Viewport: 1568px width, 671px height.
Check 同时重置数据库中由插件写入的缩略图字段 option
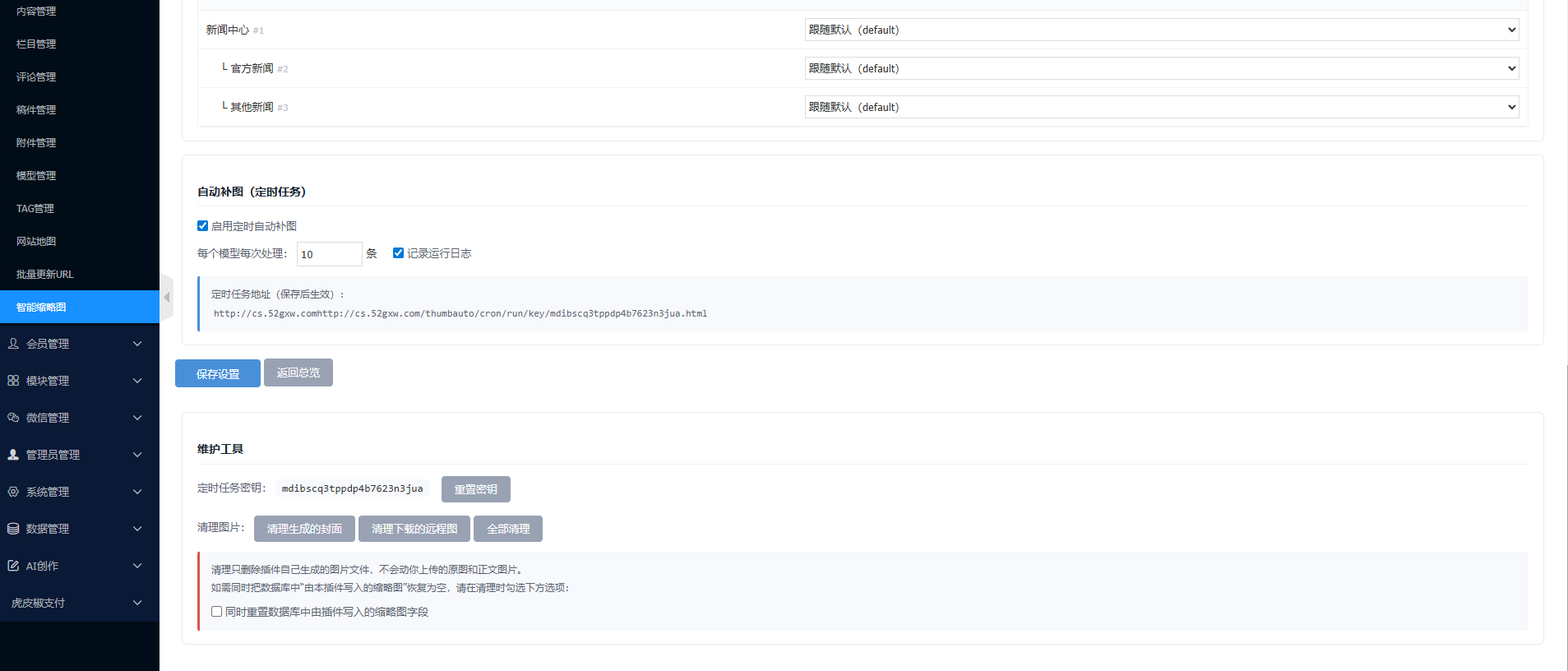coord(216,612)
